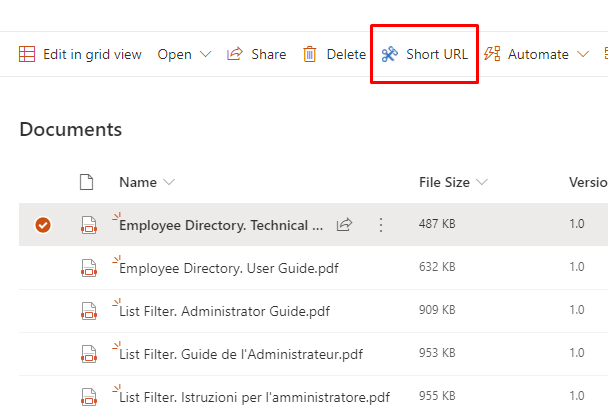Click the Edit in grid view icon

pos(27,54)
